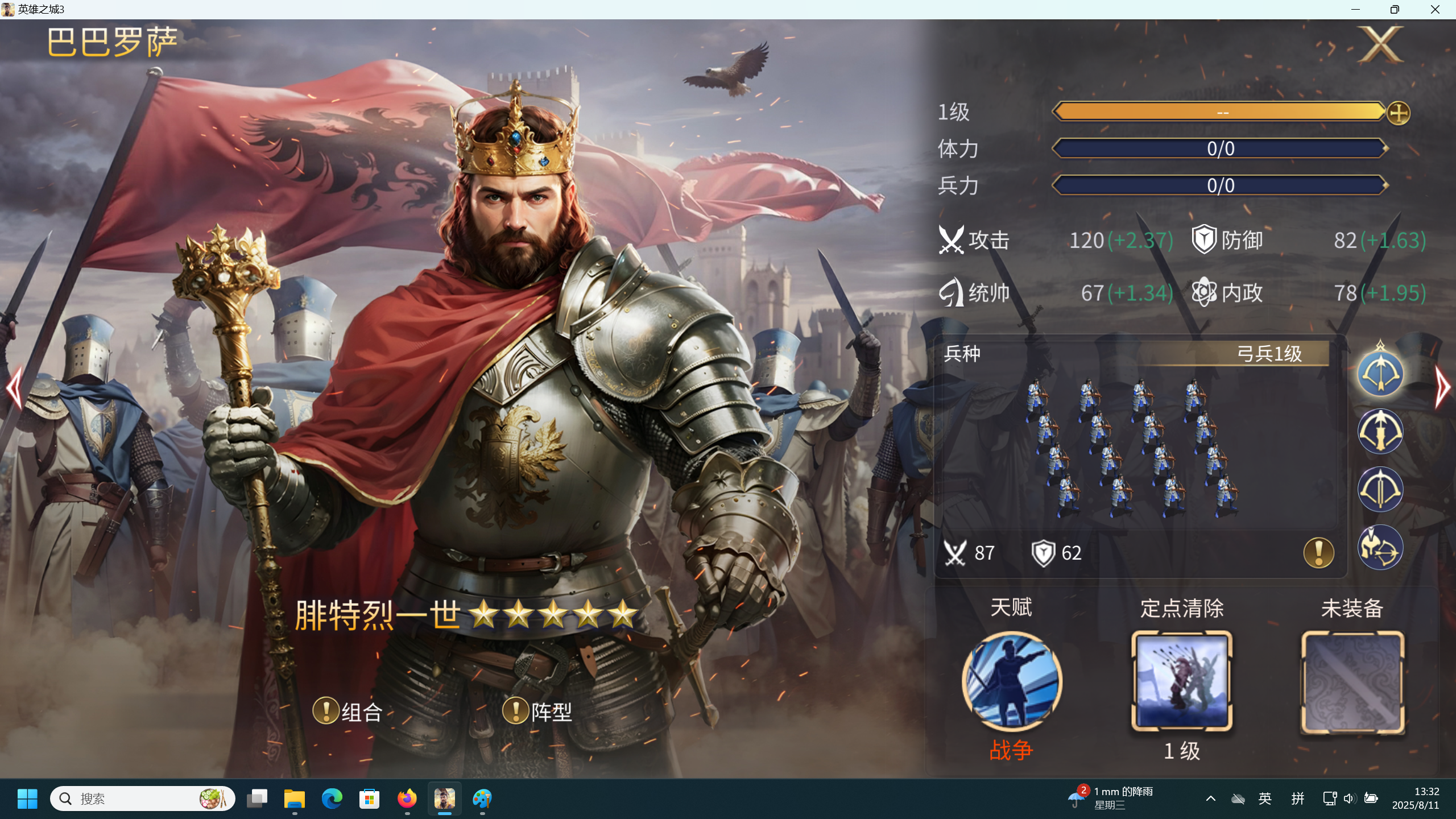The image size is (1456, 819).
Task: Toggle the 拼 pinyin input mode
Action: [1298, 799]
